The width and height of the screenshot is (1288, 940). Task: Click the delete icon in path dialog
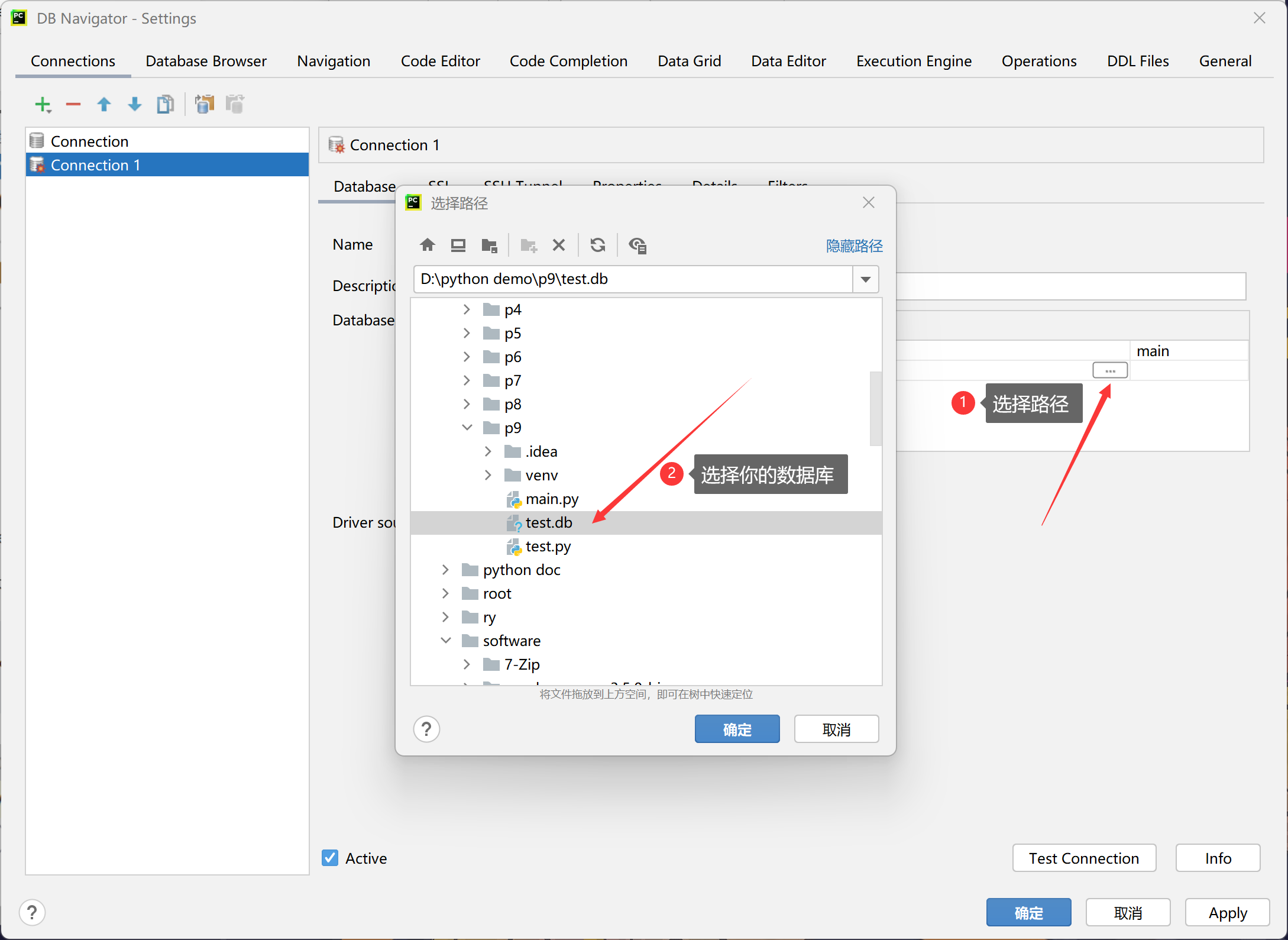(559, 245)
